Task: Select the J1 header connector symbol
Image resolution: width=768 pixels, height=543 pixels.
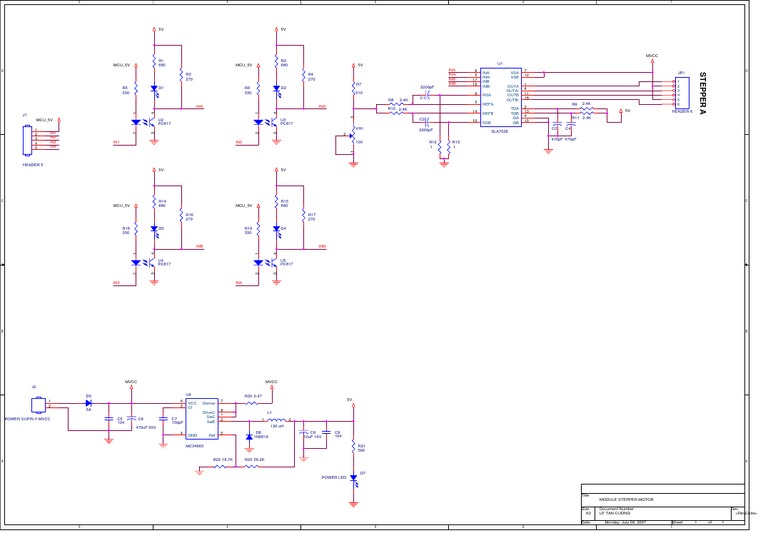Action: coord(28,139)
